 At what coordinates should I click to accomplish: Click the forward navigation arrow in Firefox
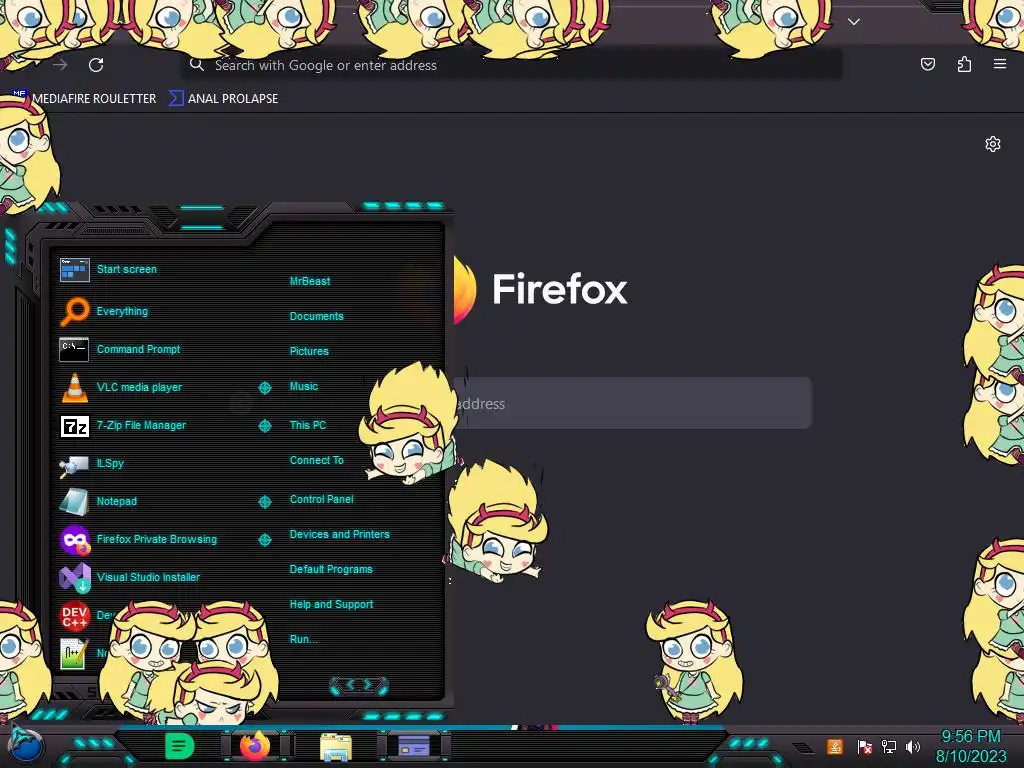tap(60, 65)
